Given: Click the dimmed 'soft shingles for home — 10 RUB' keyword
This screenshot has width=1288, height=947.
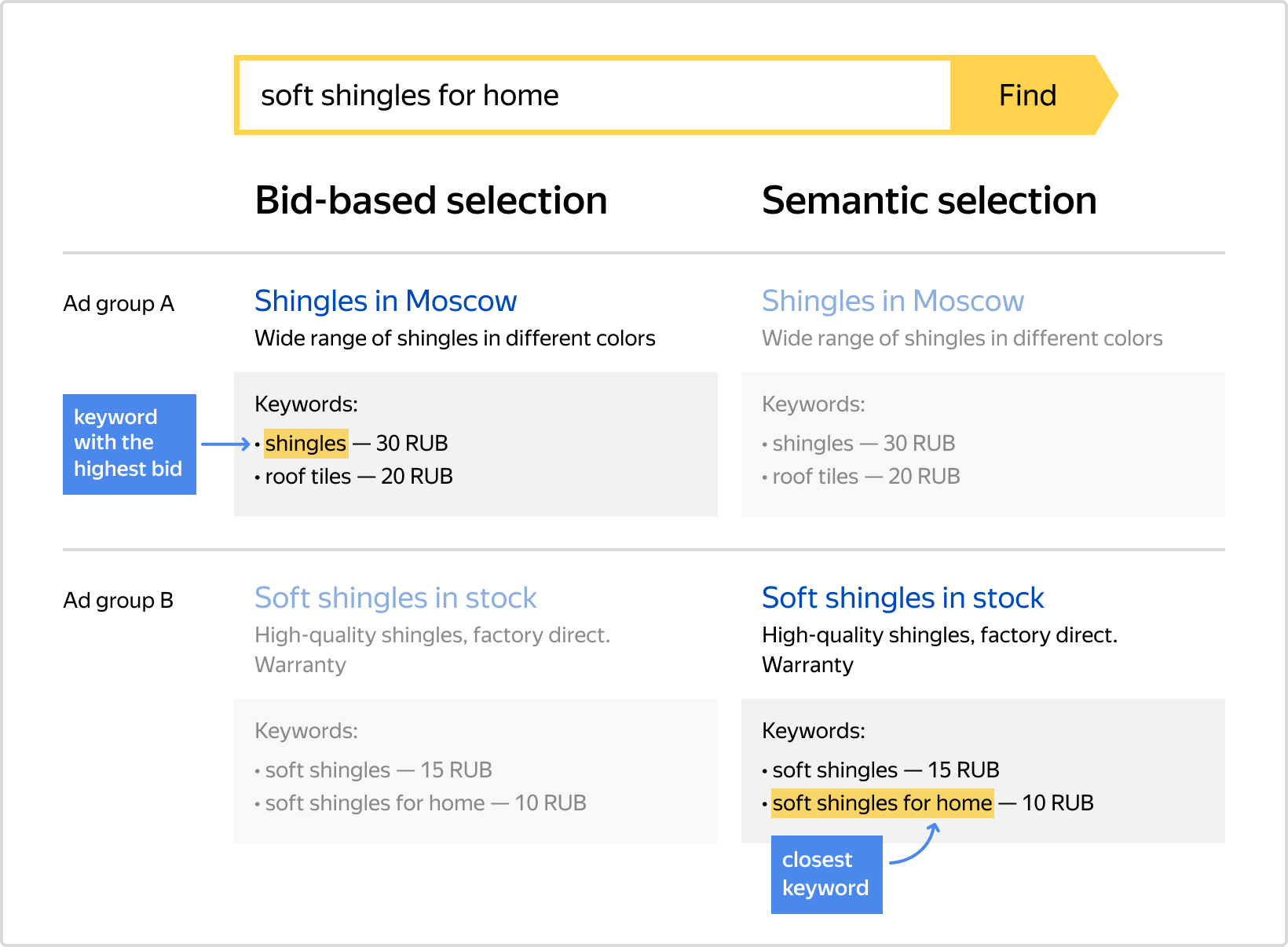Looking at the screenshot, I should pos(425,803).
